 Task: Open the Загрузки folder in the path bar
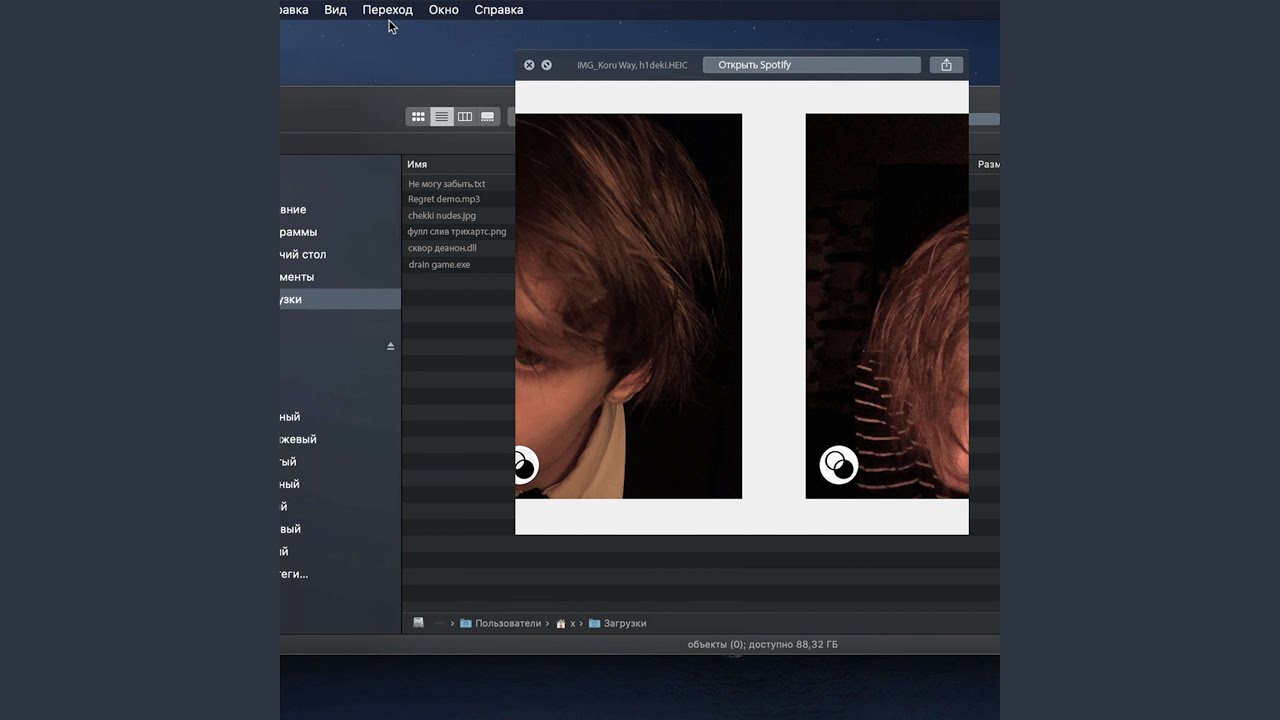[624, 623]
